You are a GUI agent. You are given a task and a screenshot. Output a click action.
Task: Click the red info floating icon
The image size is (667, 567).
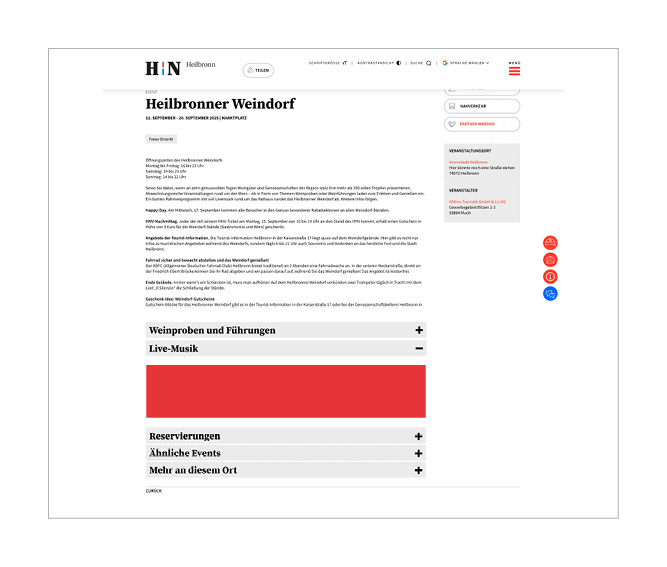click(x=550, y=277)
